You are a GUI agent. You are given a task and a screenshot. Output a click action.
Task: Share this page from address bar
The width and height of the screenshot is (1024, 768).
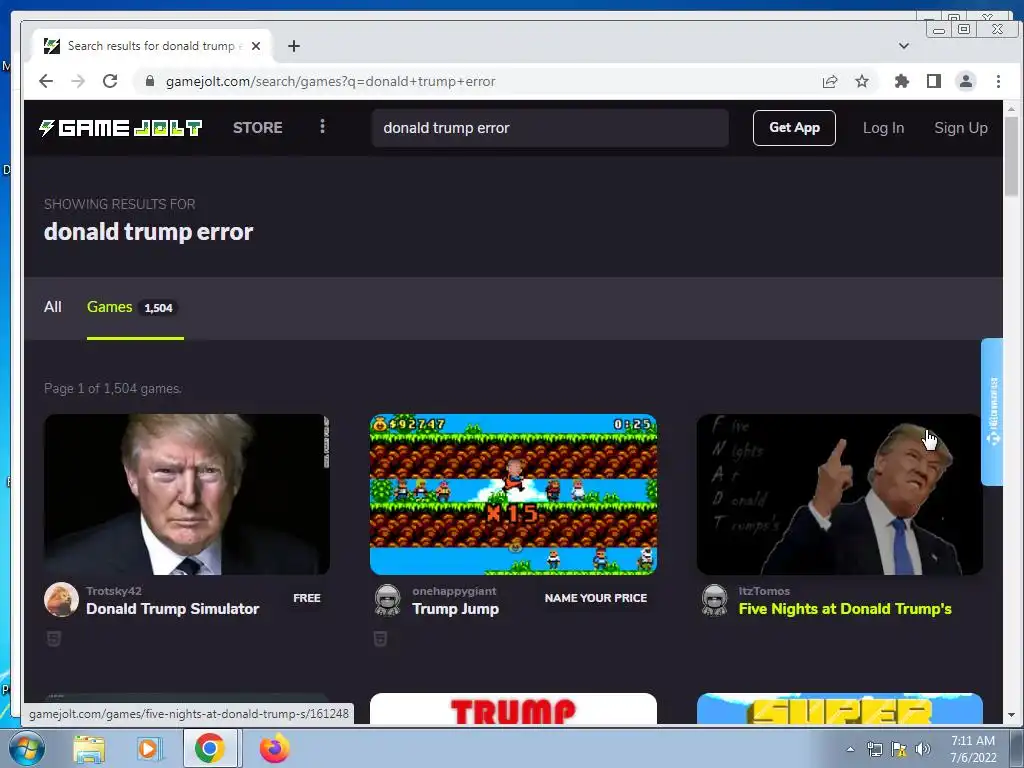[830, 81]
